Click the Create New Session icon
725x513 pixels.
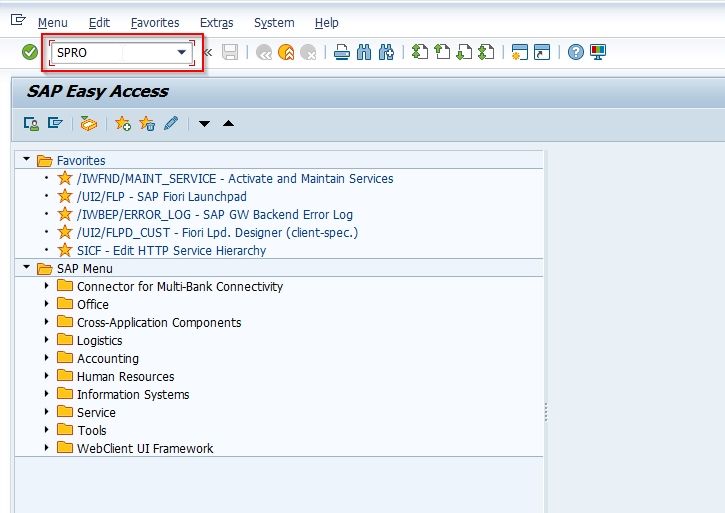(519, 52)
